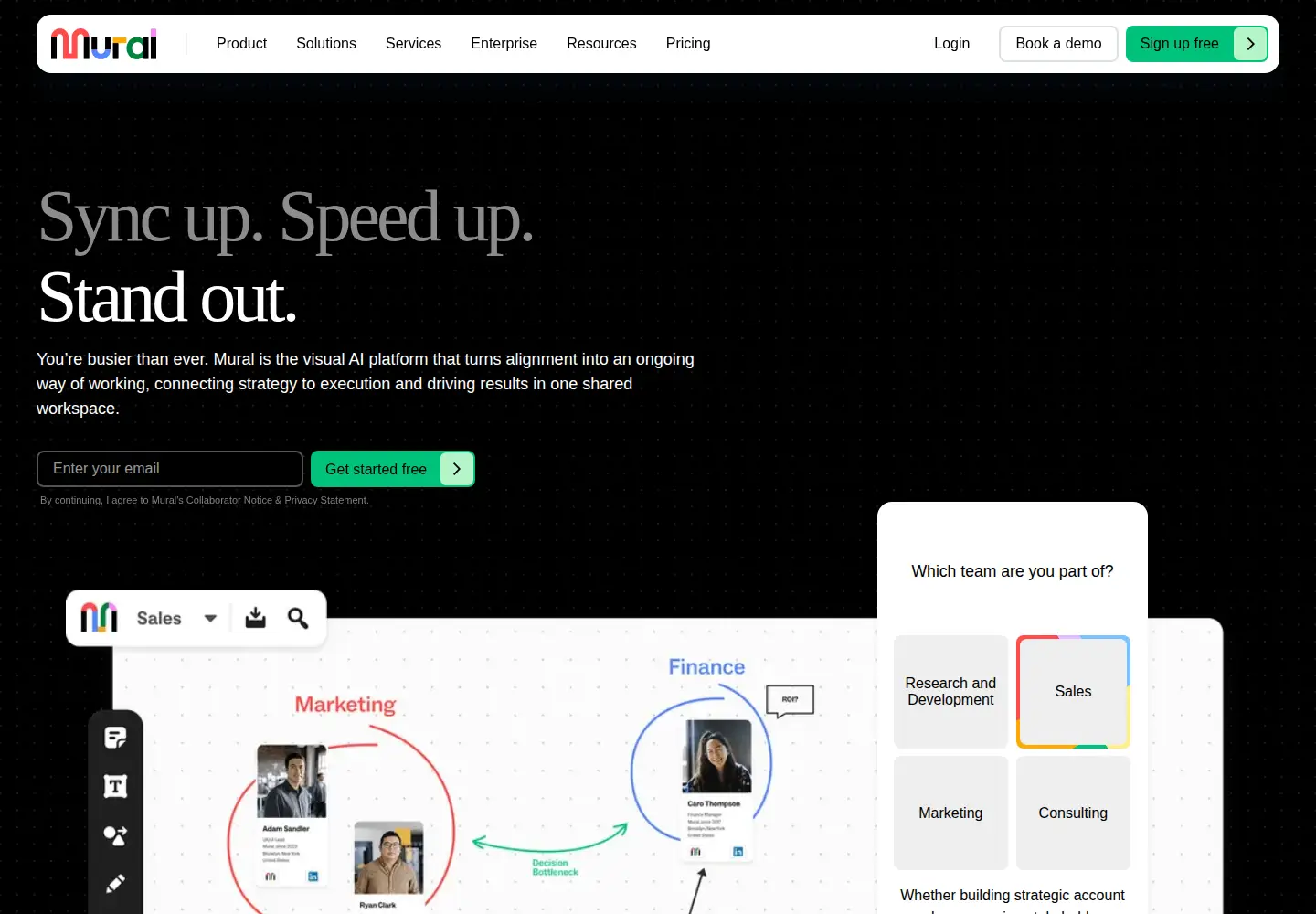Select the sticky note tool in the sidebar
1316x914 pixels.
click(115, 738)
